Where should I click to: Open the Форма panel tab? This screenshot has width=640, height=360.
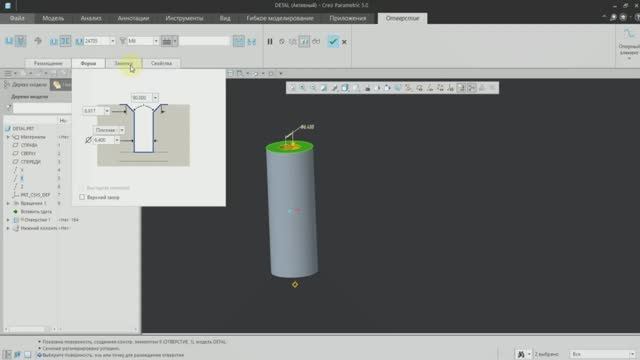[x=88, y=63]
